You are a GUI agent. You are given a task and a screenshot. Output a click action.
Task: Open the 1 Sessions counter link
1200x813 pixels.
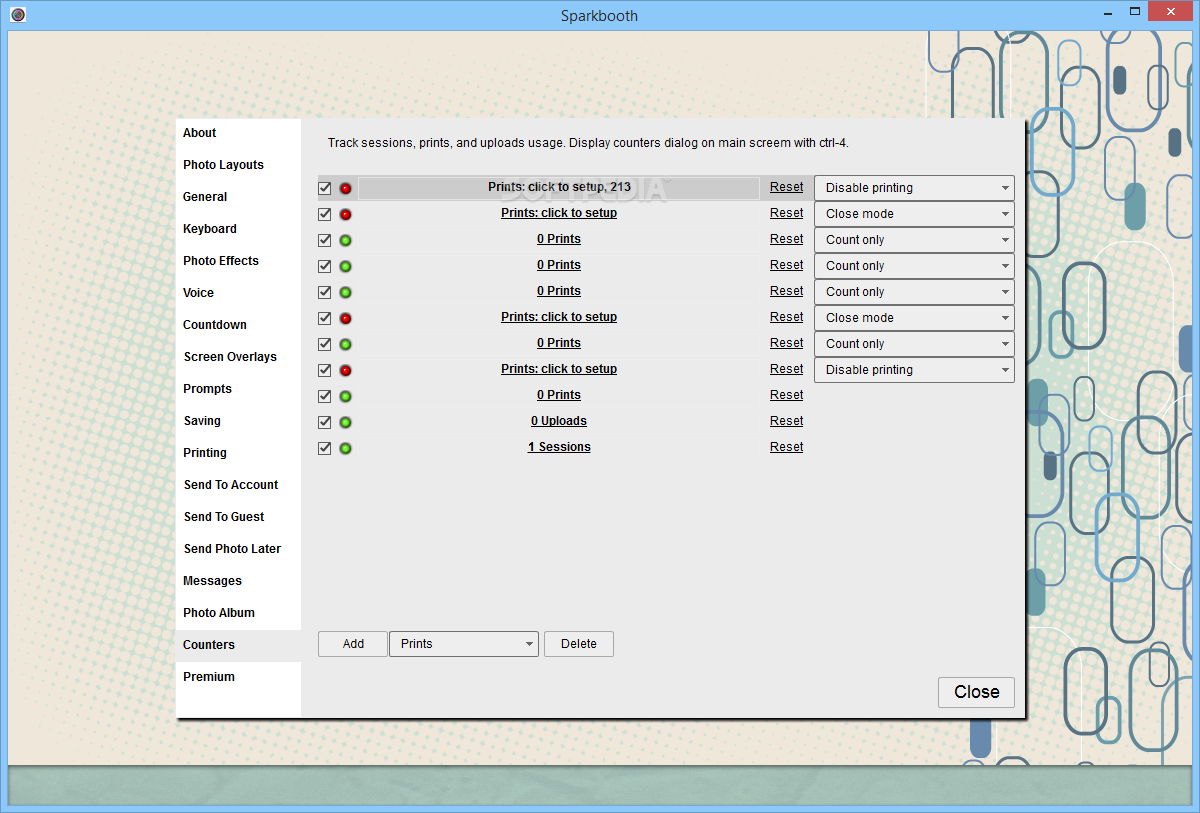(x=559, y=447)
